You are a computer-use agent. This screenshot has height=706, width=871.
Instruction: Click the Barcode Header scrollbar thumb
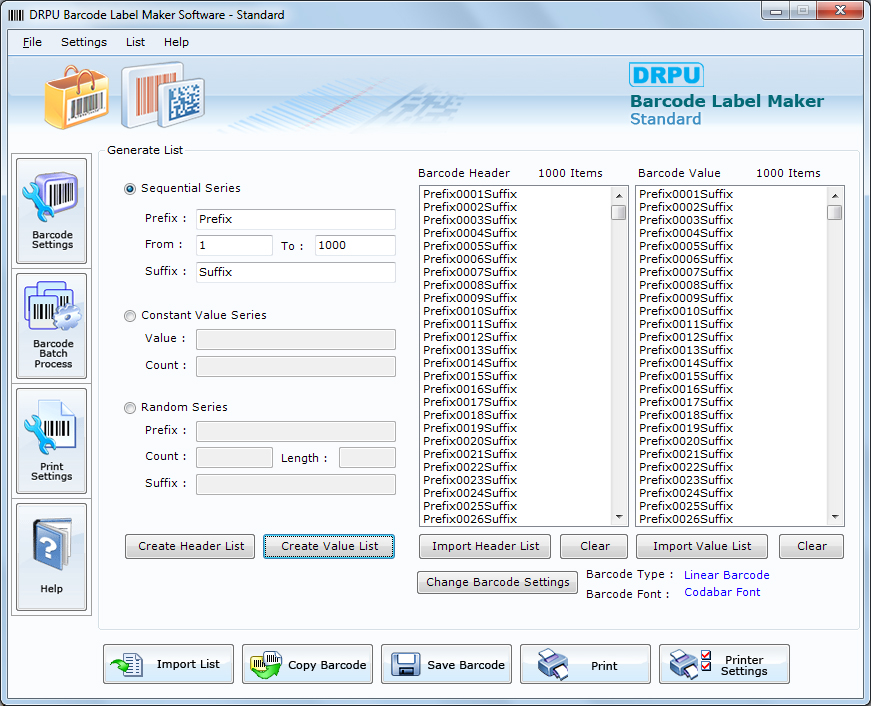619,213
